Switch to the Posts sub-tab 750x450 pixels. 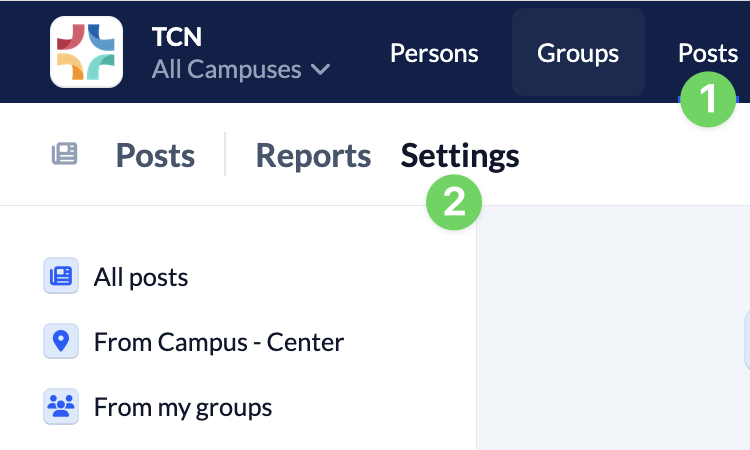click(x=155, y=155)
